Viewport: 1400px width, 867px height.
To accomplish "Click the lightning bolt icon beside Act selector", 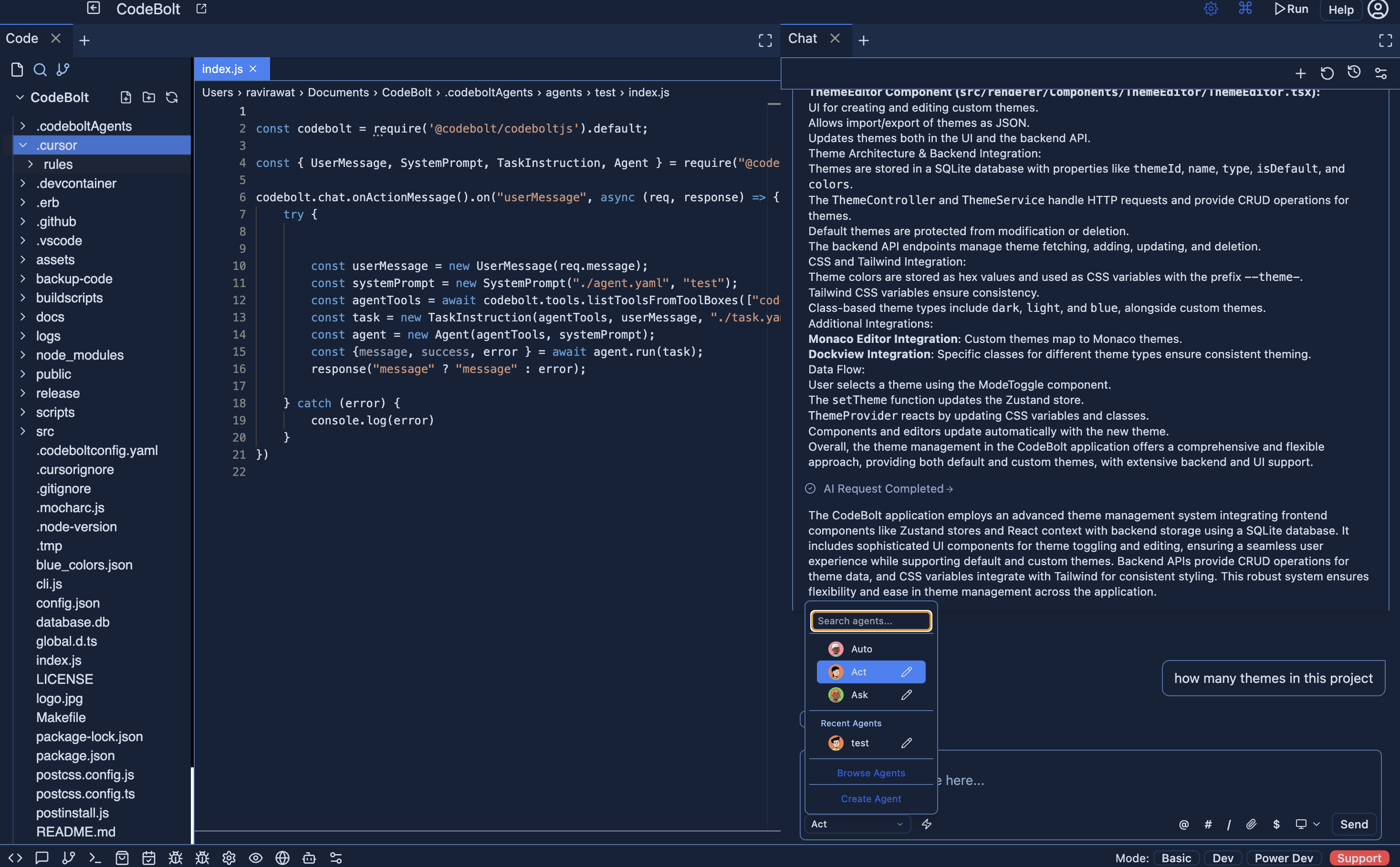I will pos(927,824).
